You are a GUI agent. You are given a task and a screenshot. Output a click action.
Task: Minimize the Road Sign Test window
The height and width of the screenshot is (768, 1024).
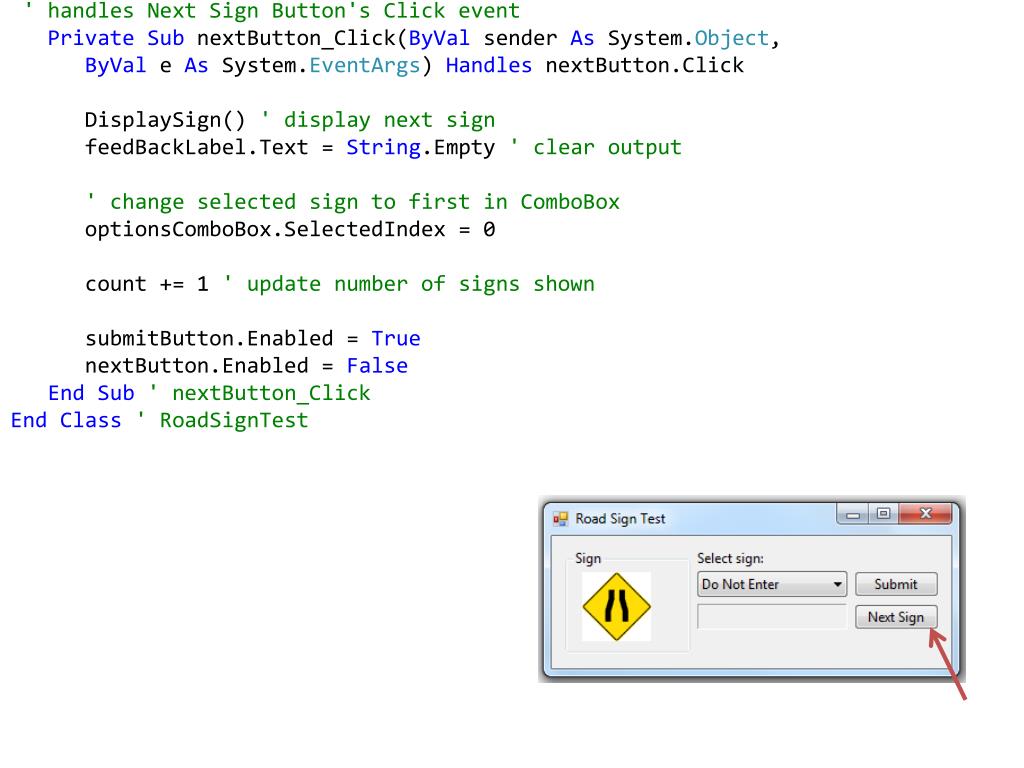coord(852,514)
